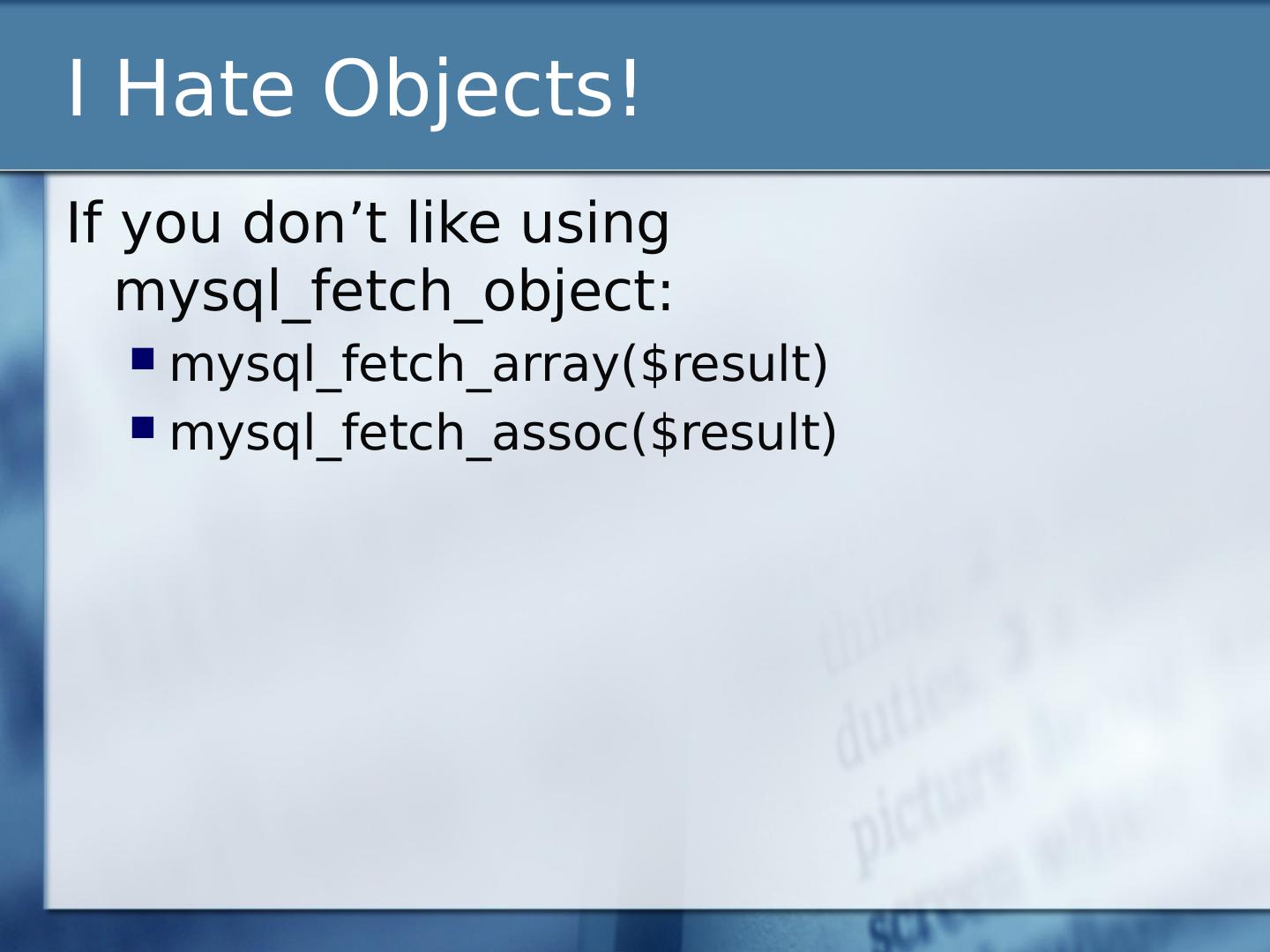Click the line "If you don't like using"
Viewport: 1270px width, 952px height.
click(x=368, y=223)
